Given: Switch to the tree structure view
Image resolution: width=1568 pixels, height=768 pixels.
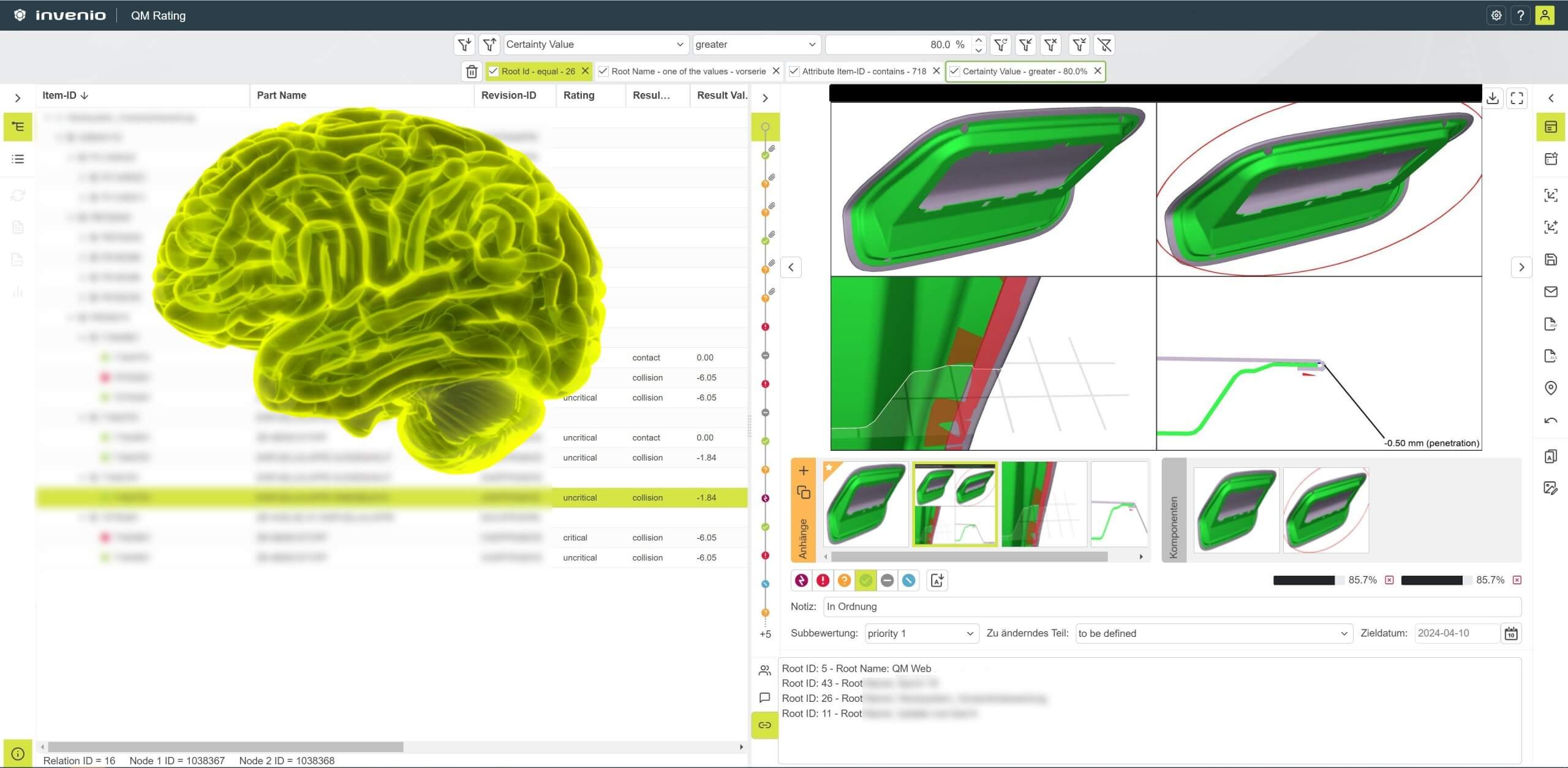Looking at the screenshot, I should tap(18, 127).
